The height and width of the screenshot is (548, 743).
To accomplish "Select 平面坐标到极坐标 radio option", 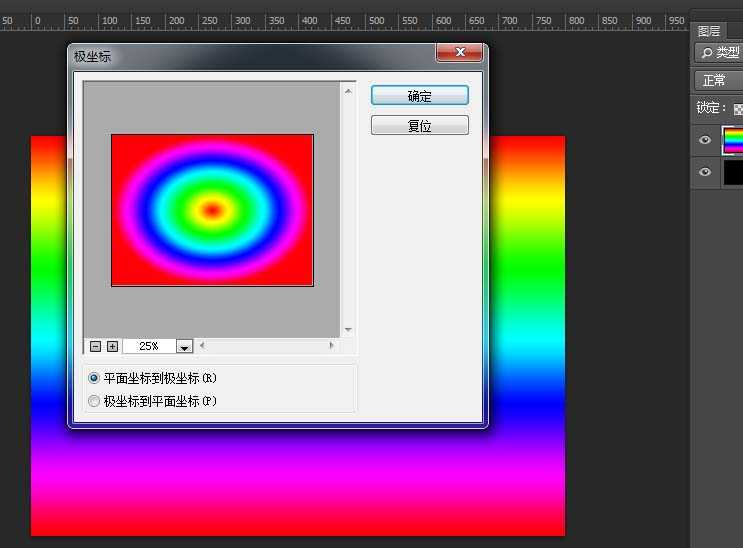I will [x=95, y=379].
